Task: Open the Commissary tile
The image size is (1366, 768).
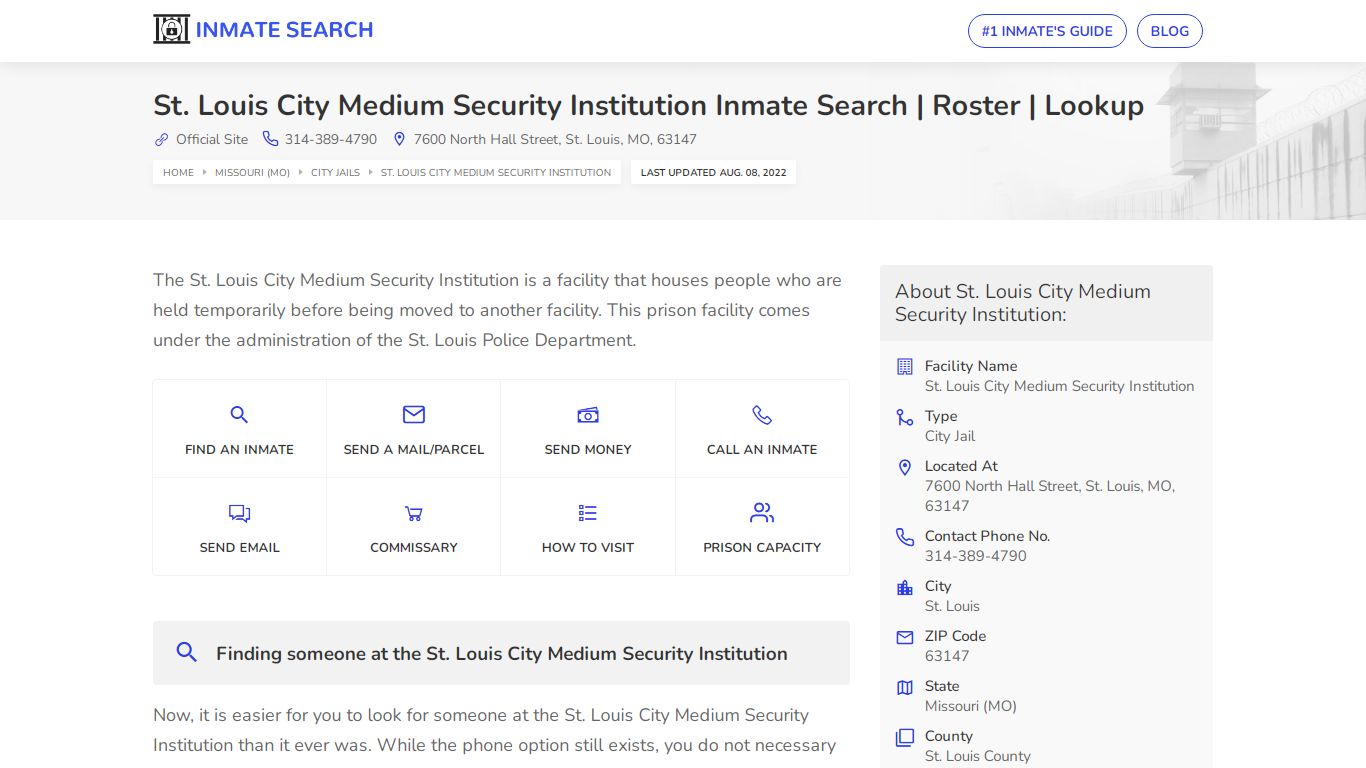Action: coord(414,527)
